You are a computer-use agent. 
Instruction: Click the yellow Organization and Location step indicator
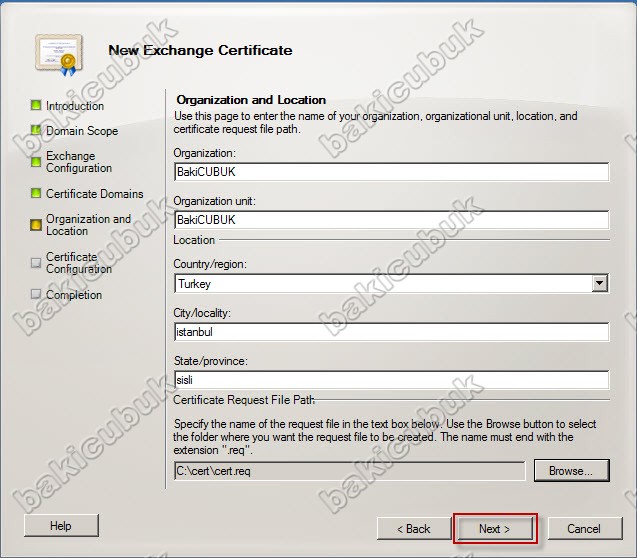[36, 225]
